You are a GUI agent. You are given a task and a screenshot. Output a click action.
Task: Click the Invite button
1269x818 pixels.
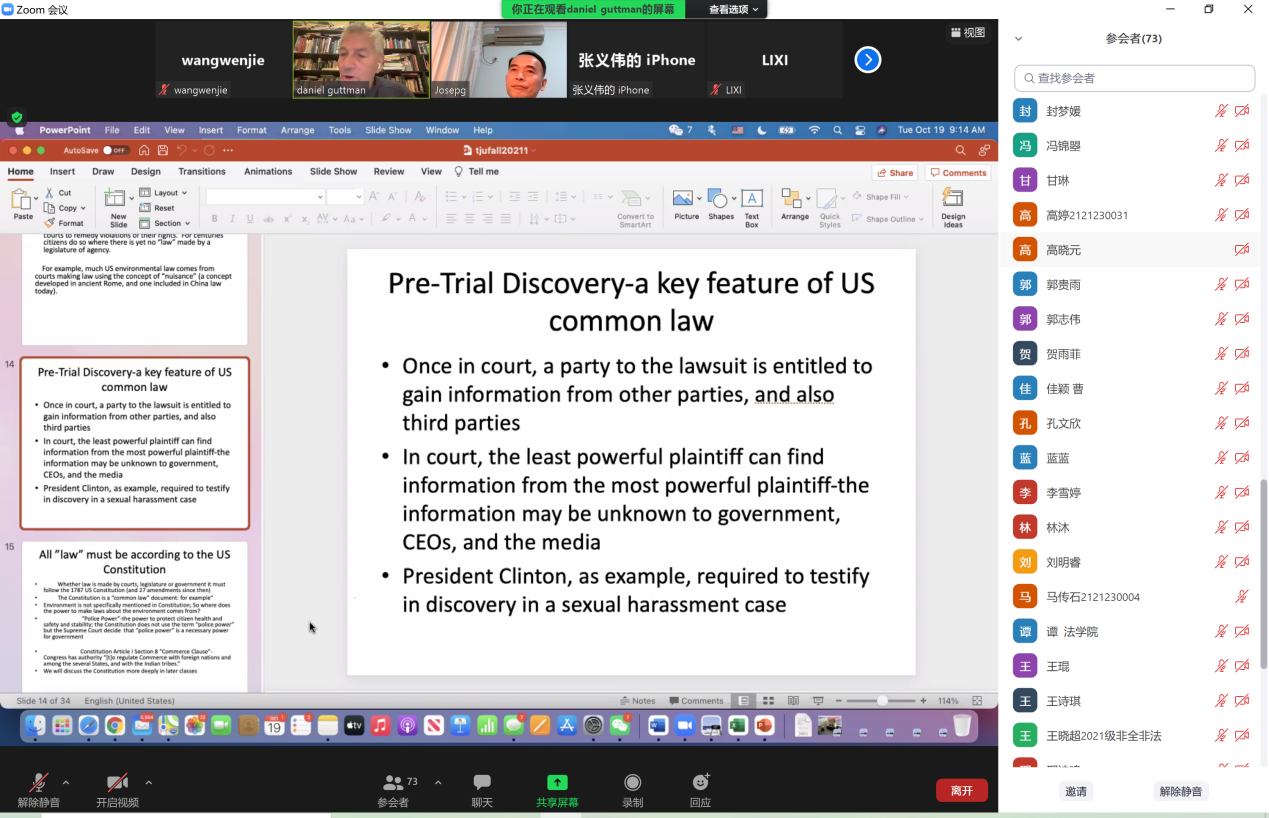(x=1076, y=791)
